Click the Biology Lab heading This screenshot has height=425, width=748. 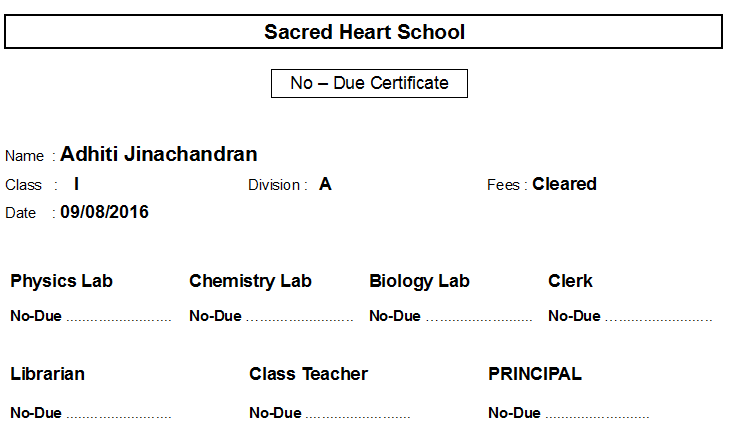pos(419,281)
